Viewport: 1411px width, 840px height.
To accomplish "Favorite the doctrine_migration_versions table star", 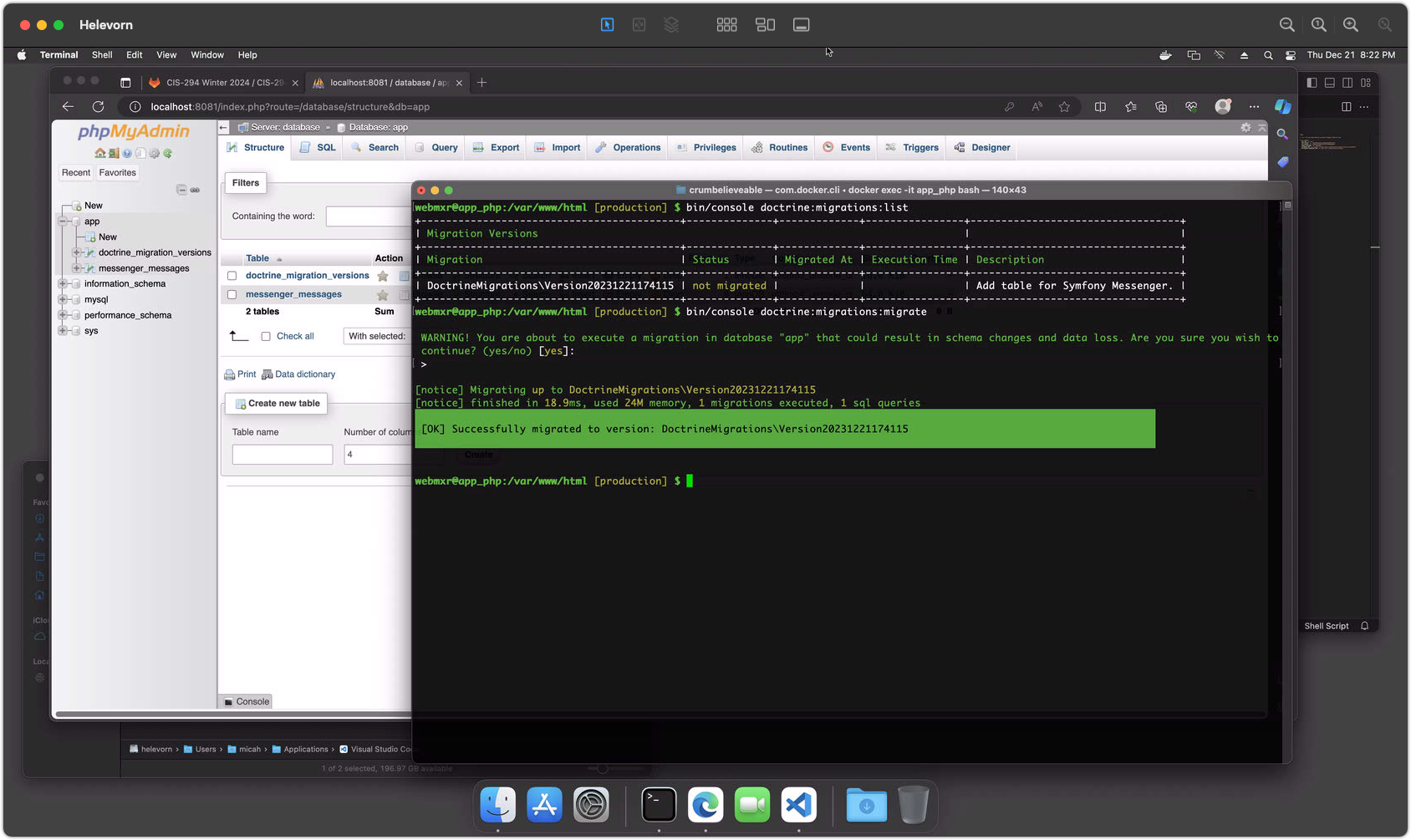I will pos(383,275).
